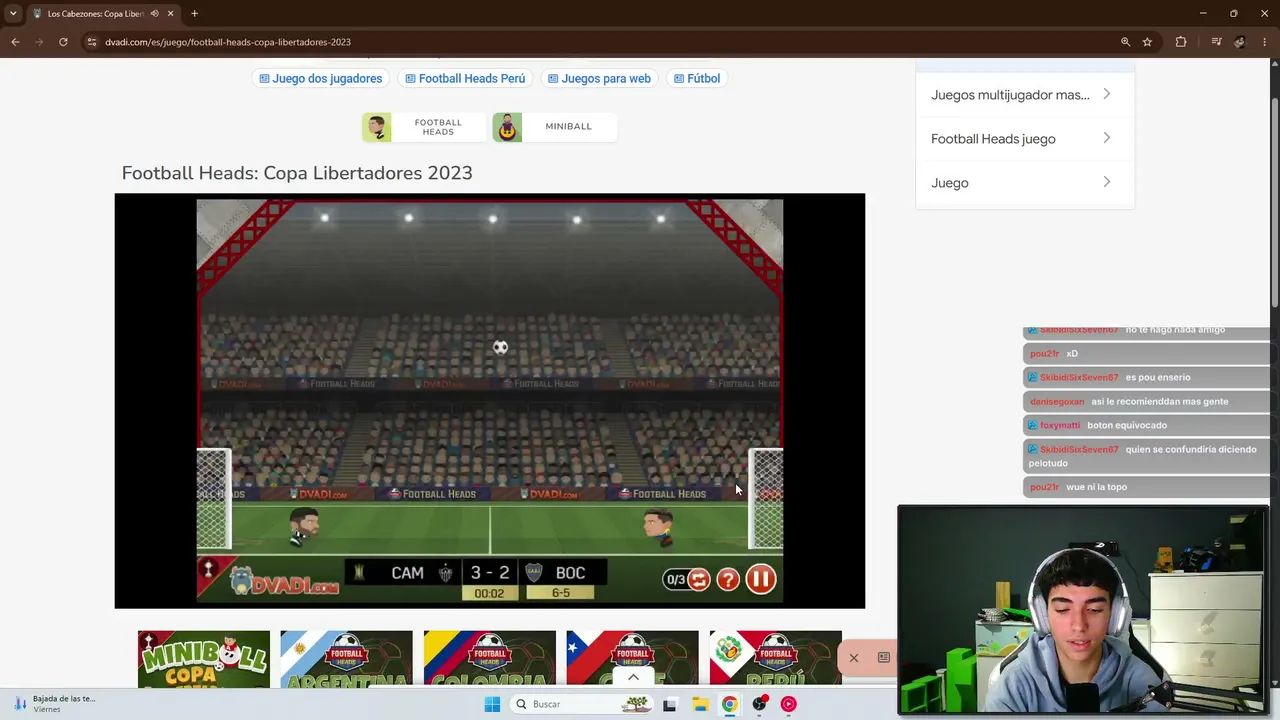Switch to Chrome on the taskbar
The image size is (1280, 720).
click(x=730, y=704)
